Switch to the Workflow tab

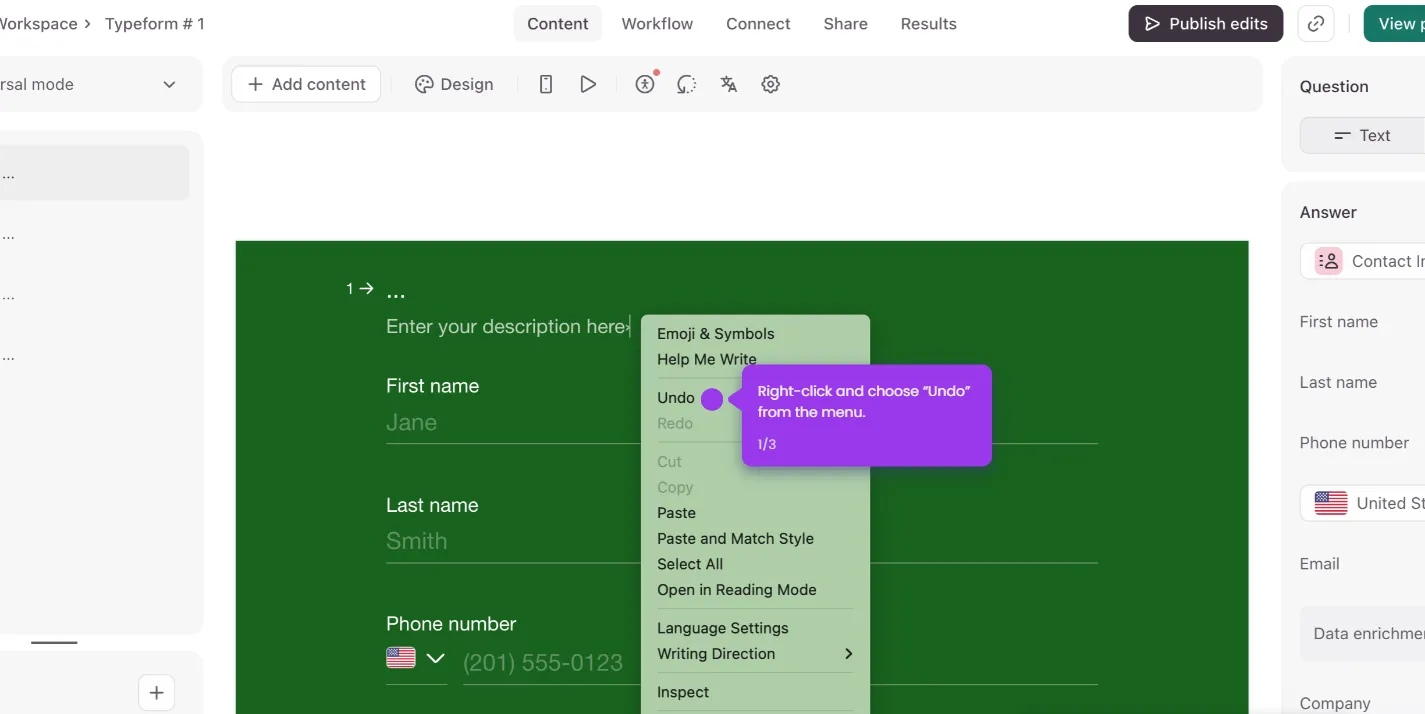[657, 24]
